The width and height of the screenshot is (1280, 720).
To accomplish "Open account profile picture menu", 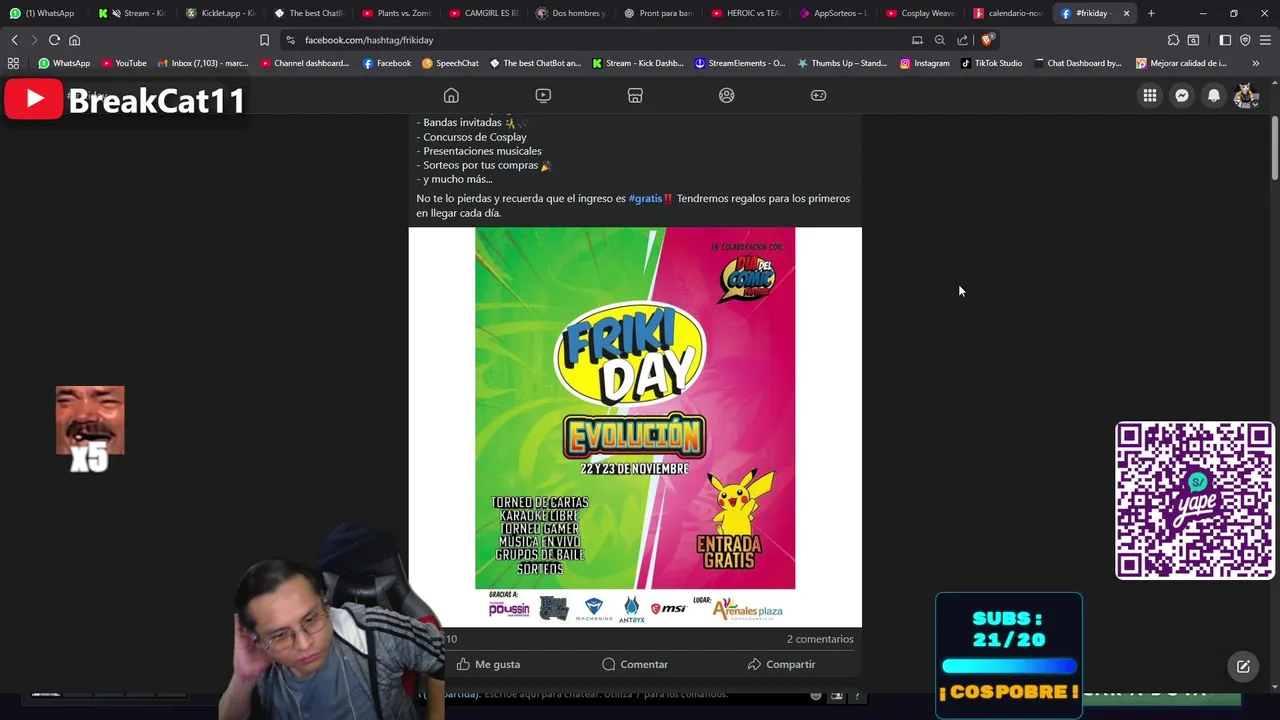I will click(x=1246, y=95).
